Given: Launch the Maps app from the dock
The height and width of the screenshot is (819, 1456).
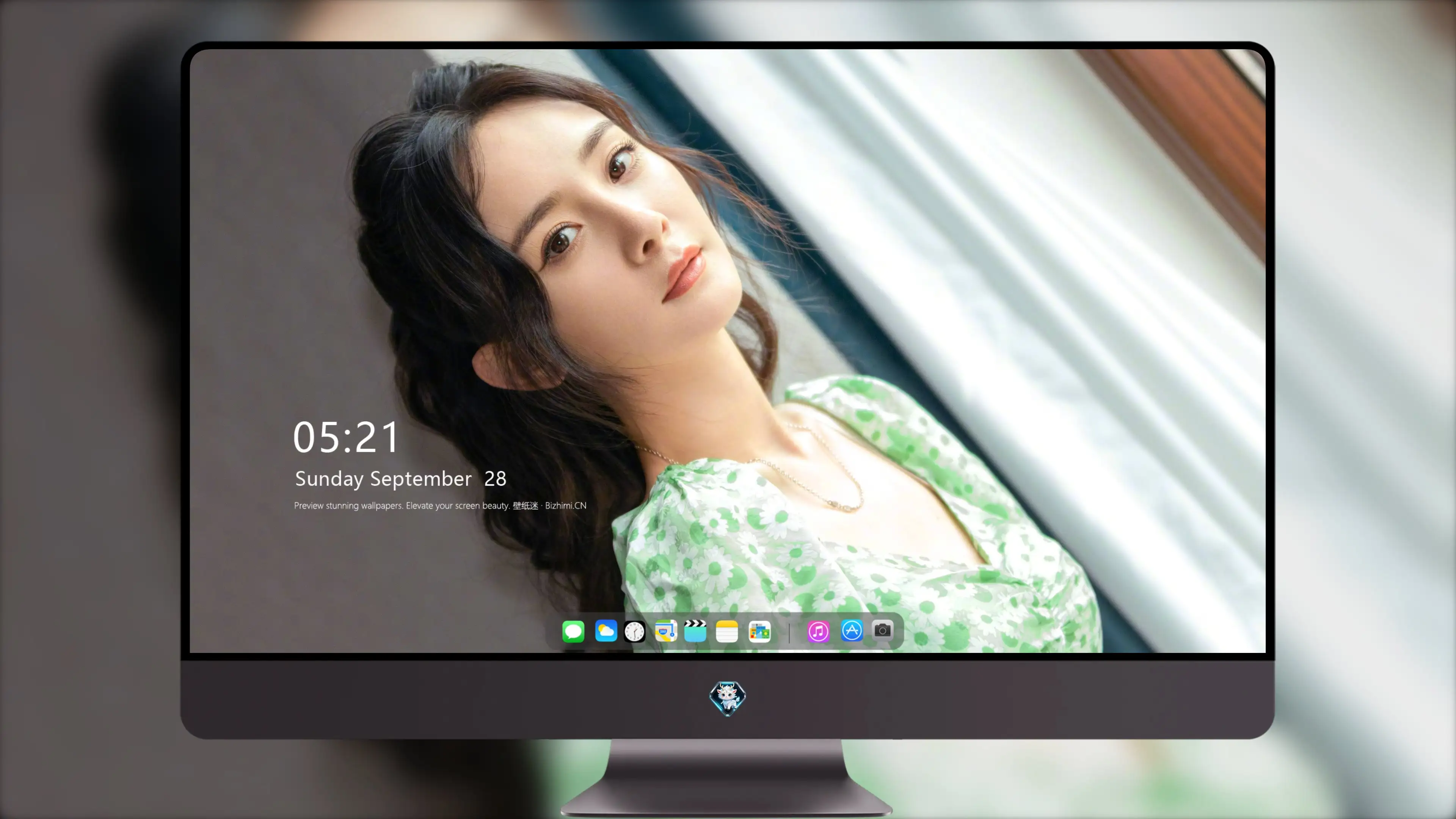Looking at the screenshot, I should pyautogui.click(x=666, y=631).
